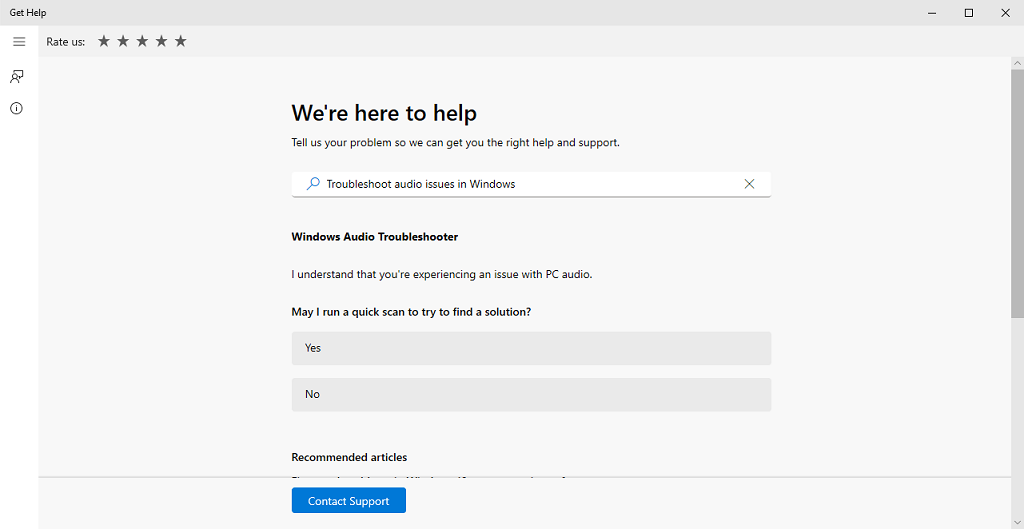Viewport: 1024px width, 529px height.
Task: Rate the app five stars
Action: 180,41
